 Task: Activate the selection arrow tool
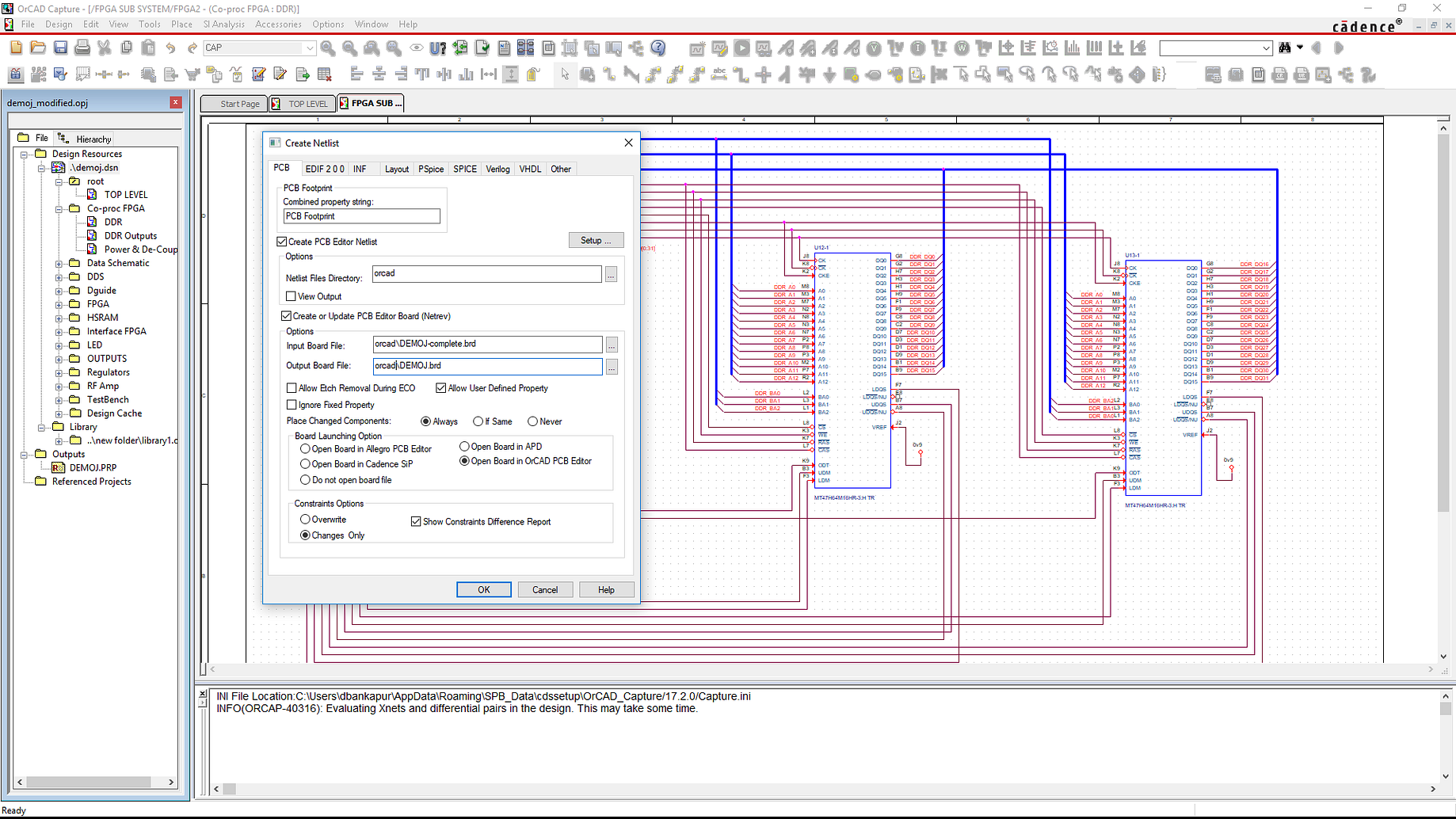click(565, 74)
